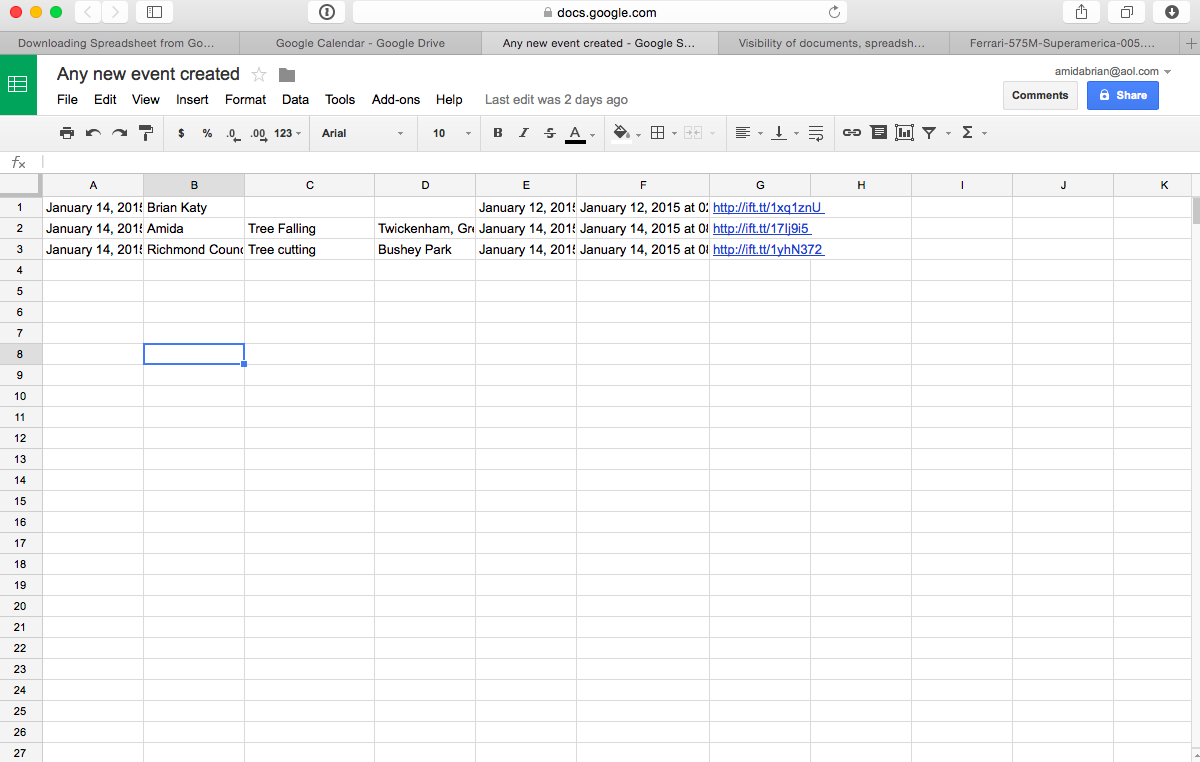1200x762 pixels.
Task: Click 'Last edit was 2 days ago'
Action: [x=556, y=100]
